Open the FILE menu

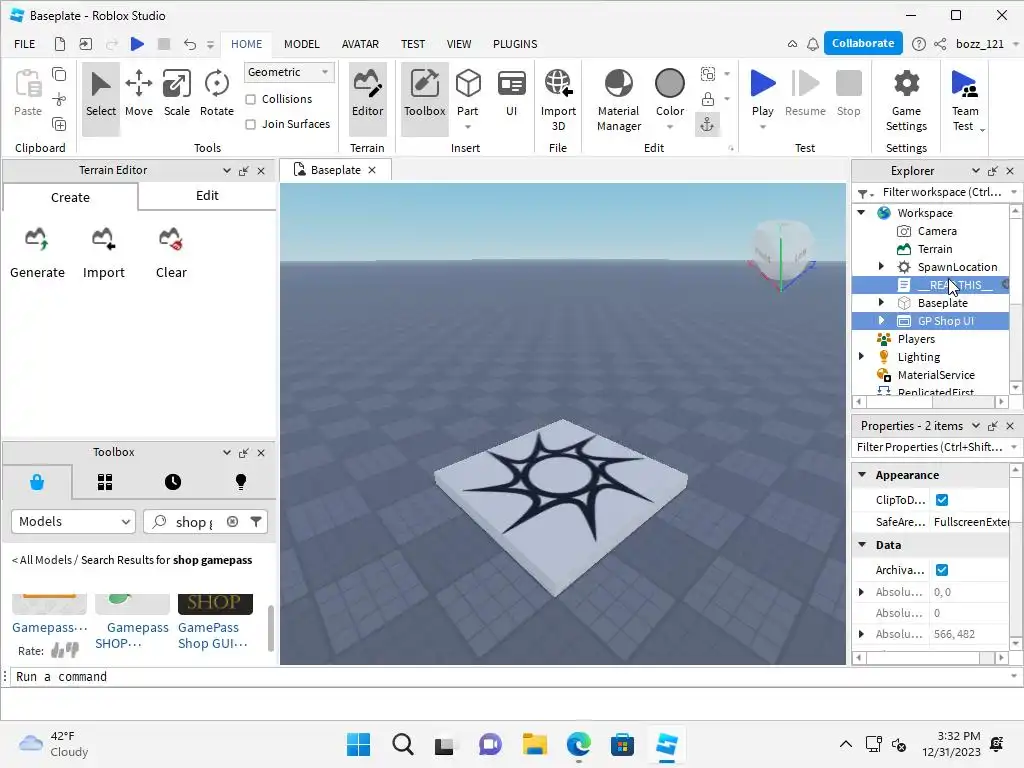(25, 44)
